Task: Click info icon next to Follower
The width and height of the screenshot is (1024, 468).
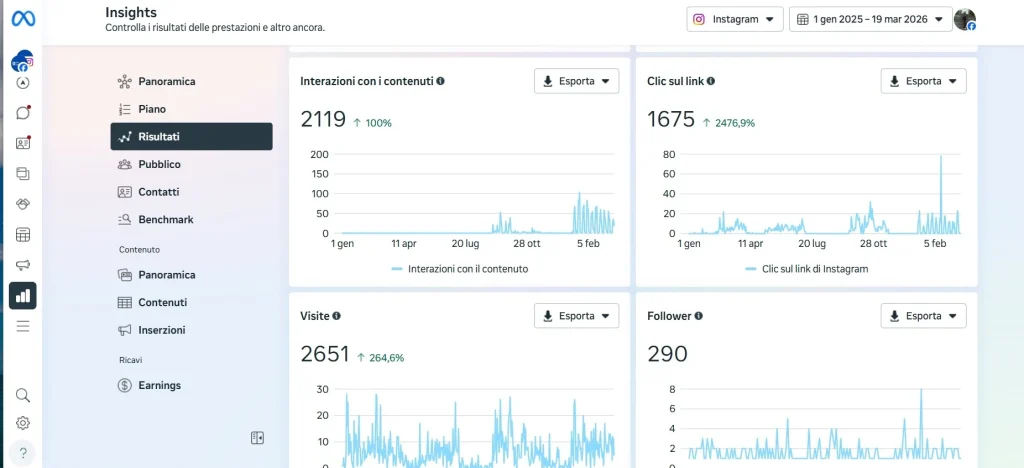Action: pyautogui.click(x=699, y=316)
